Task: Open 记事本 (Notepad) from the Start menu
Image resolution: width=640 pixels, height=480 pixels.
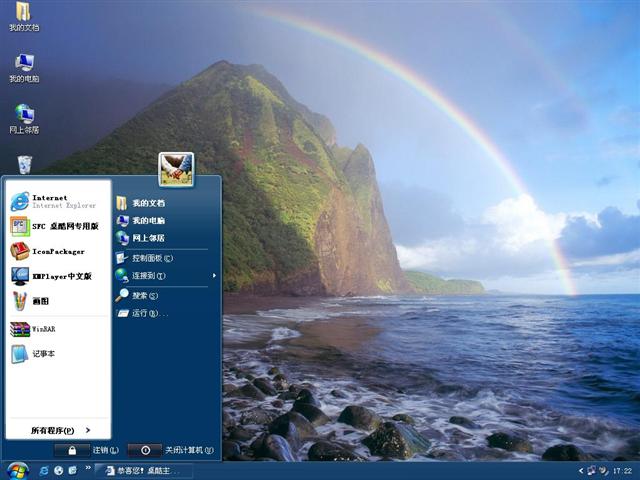Action: pyautogui.click(x=58, y=353)
